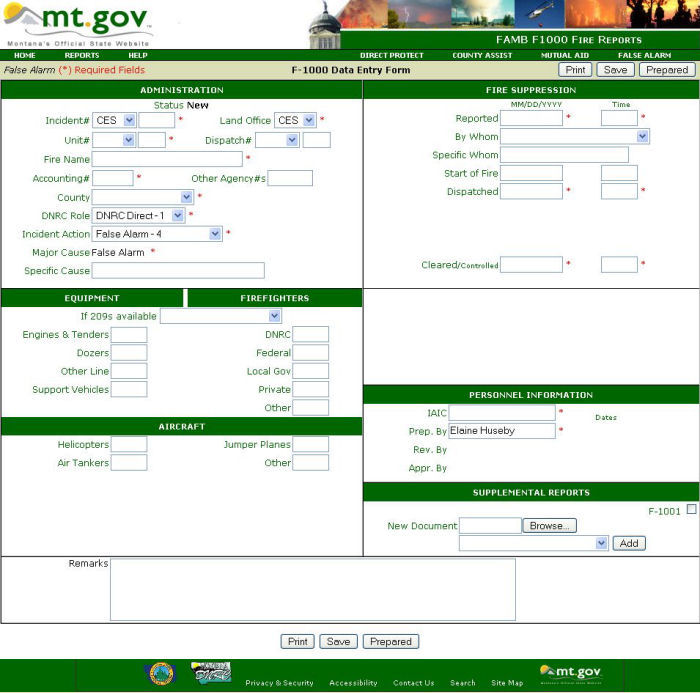700x693 pixels.
Task: Open the Help menu item
Action: [137, 55]
